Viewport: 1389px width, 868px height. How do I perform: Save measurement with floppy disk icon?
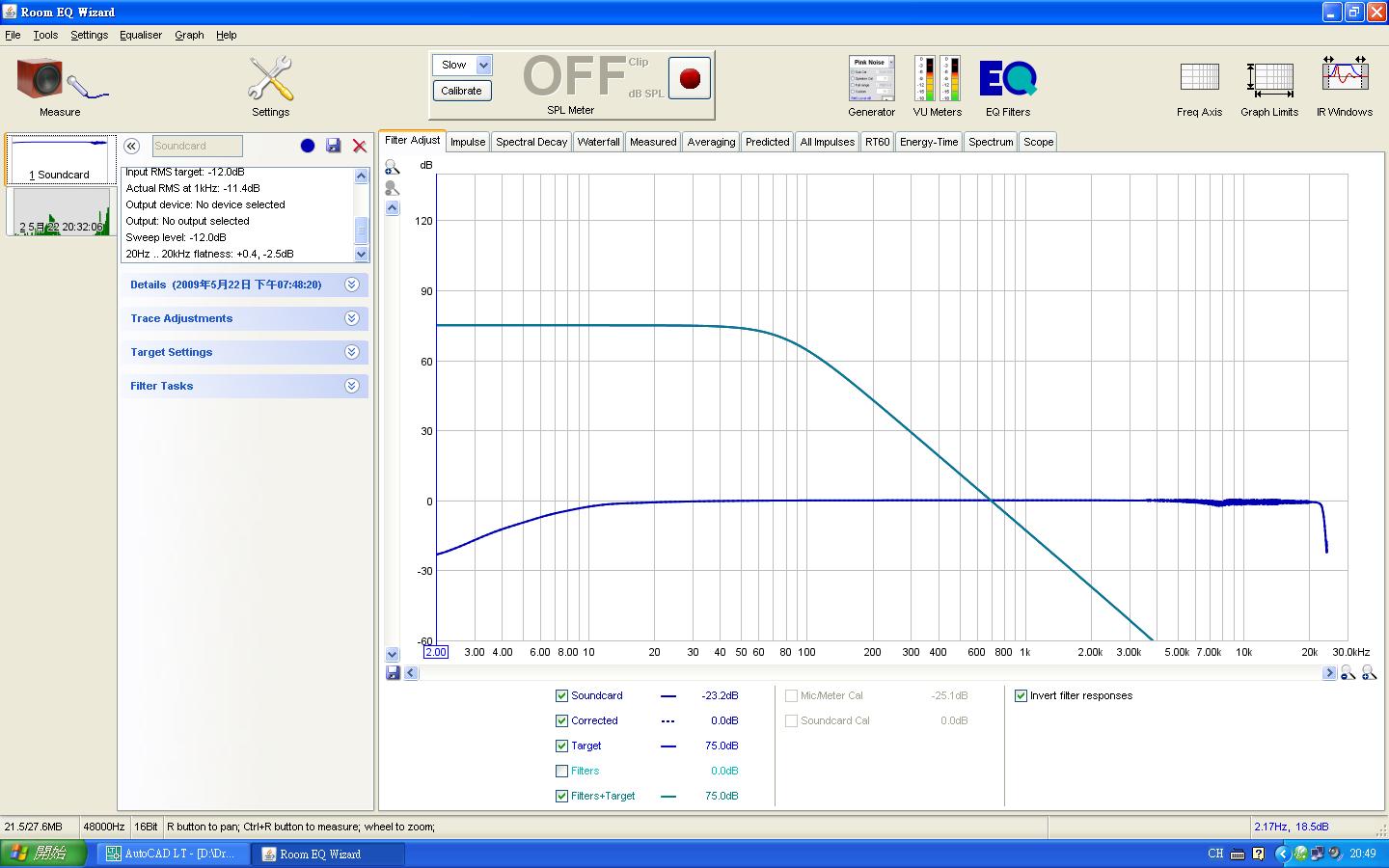click(334, 146)
